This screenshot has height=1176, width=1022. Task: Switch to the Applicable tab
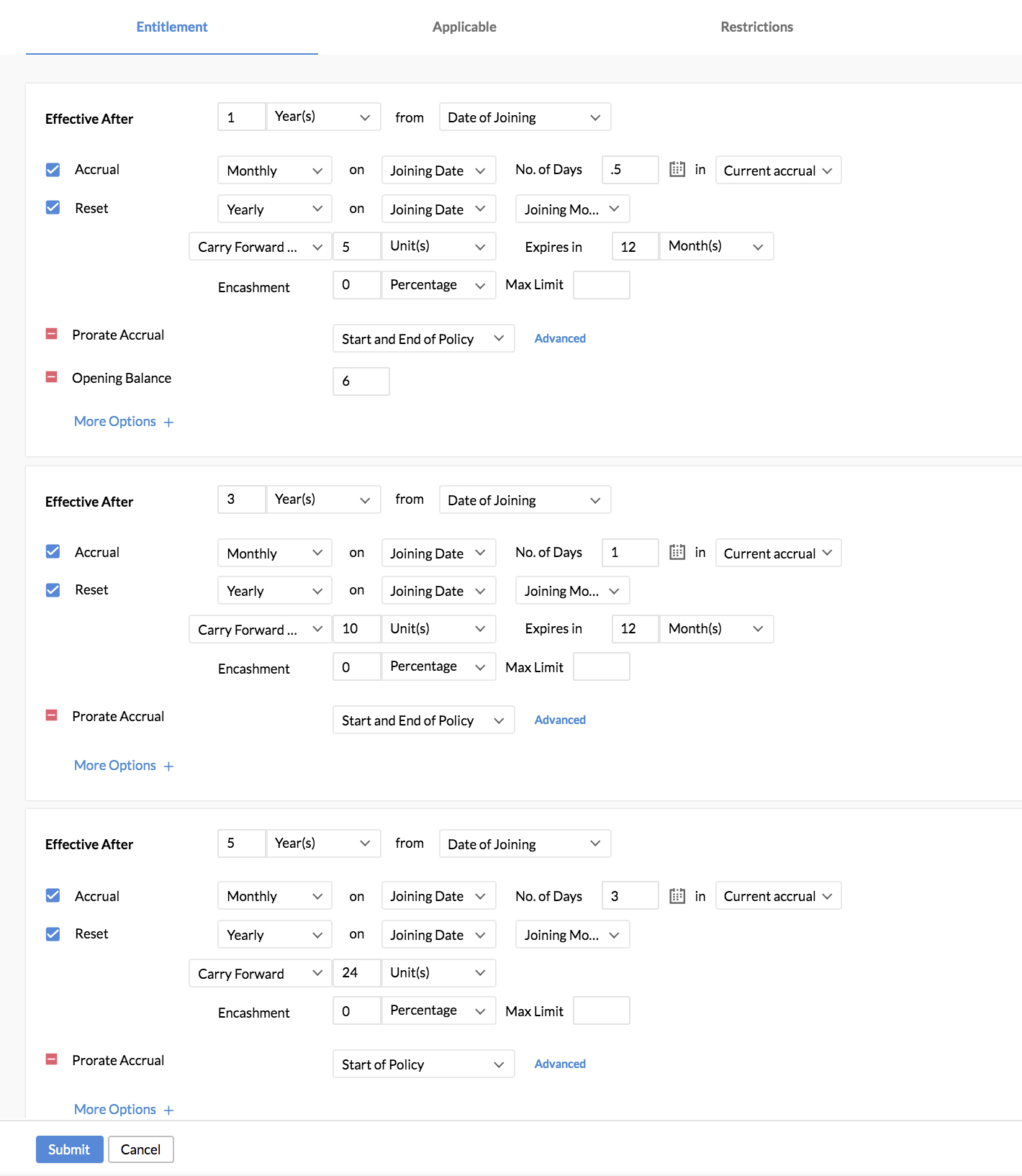click(464, 27)
